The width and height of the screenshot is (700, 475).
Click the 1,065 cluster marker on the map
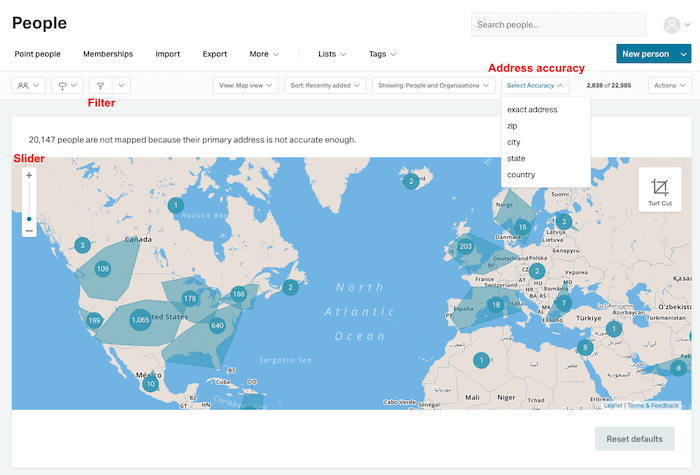point(140,320)
